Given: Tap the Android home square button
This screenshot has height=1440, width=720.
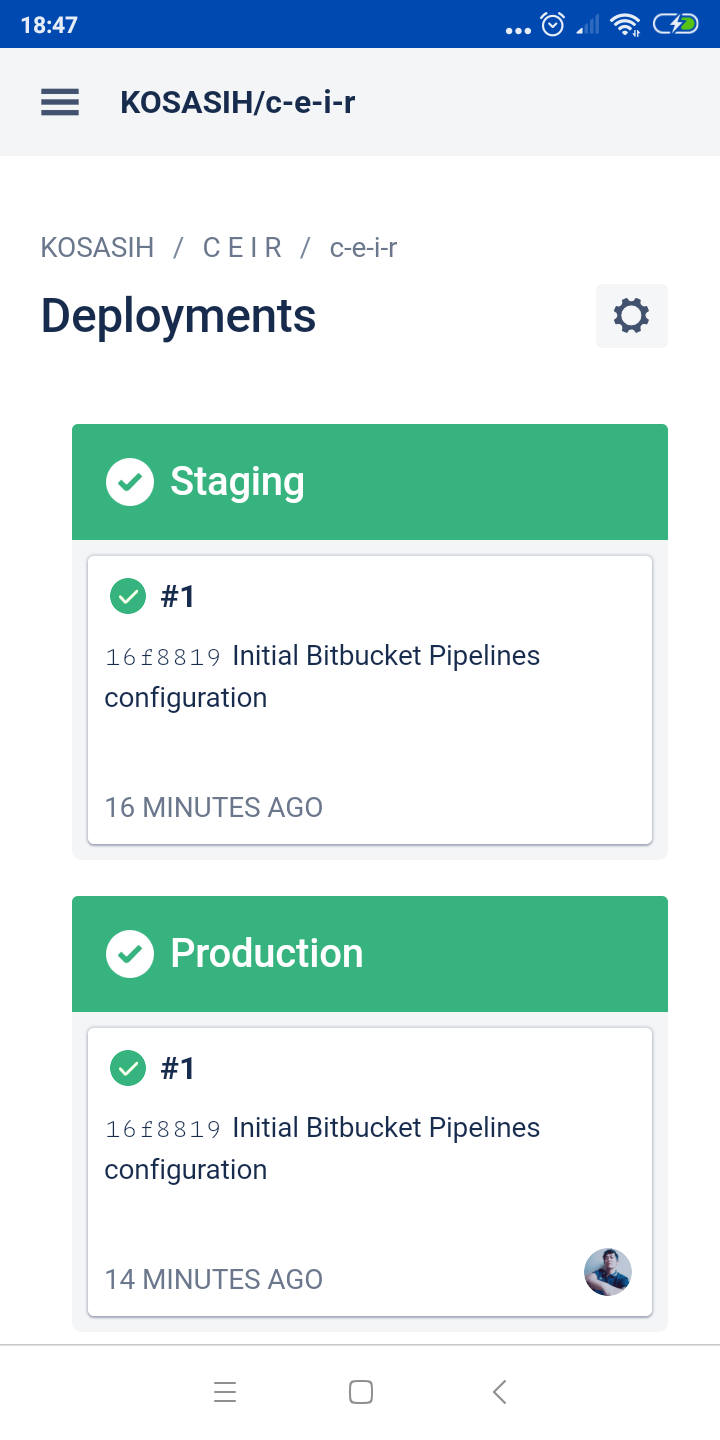Looking at the screenshot, I should 361,1392.
